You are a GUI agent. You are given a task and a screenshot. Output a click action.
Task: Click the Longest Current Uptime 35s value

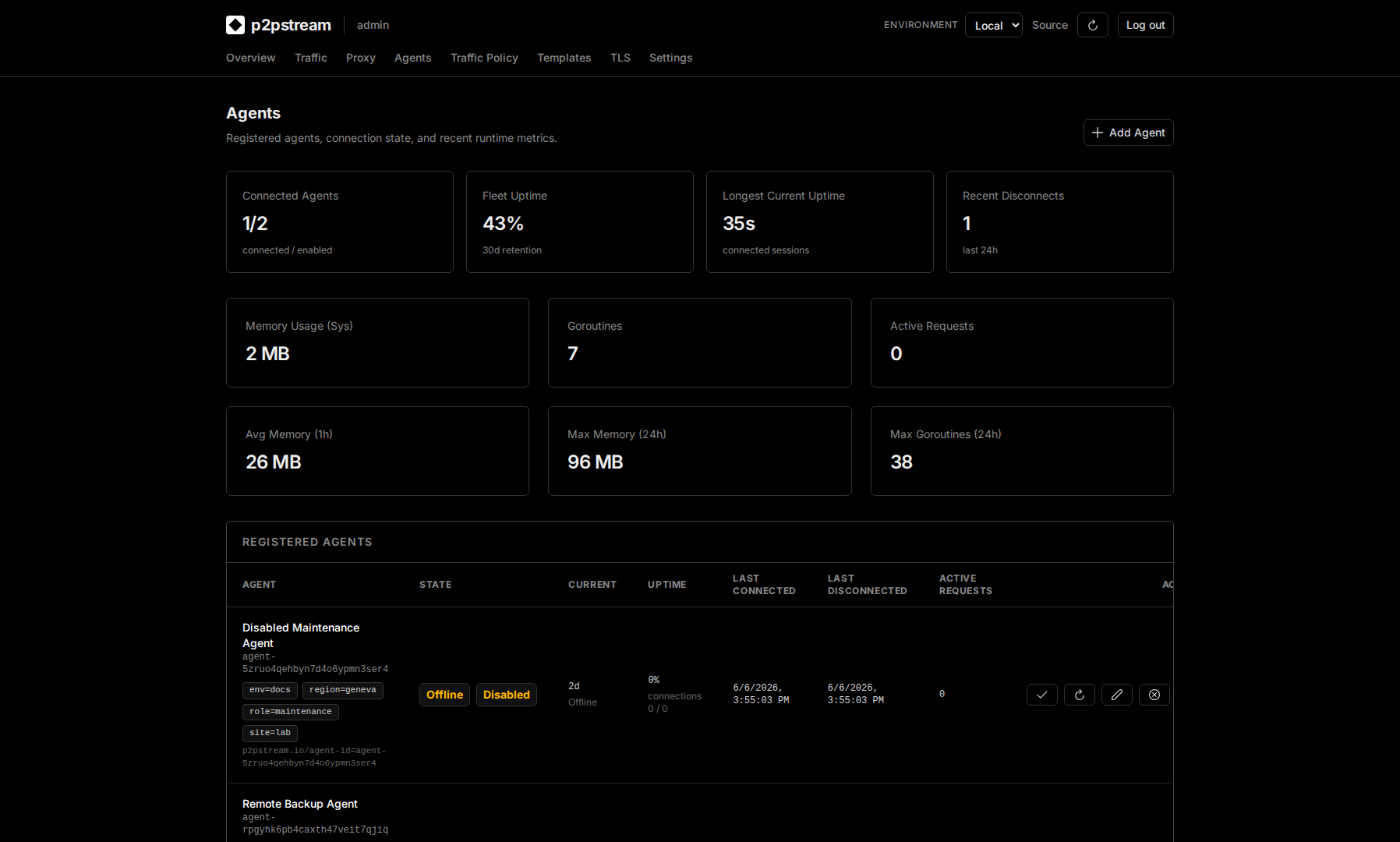tap(739, 224)
